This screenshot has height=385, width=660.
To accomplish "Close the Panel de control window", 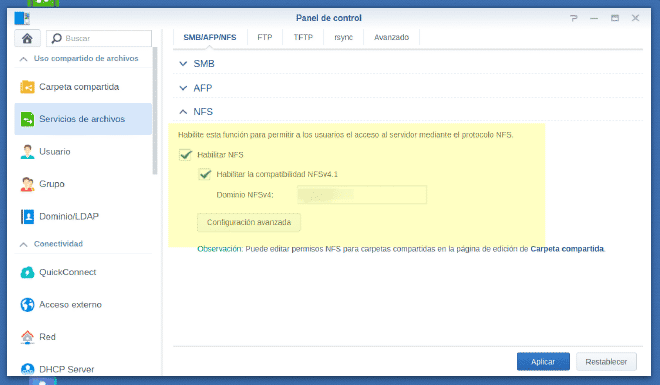I will click(x=636, y=18).
